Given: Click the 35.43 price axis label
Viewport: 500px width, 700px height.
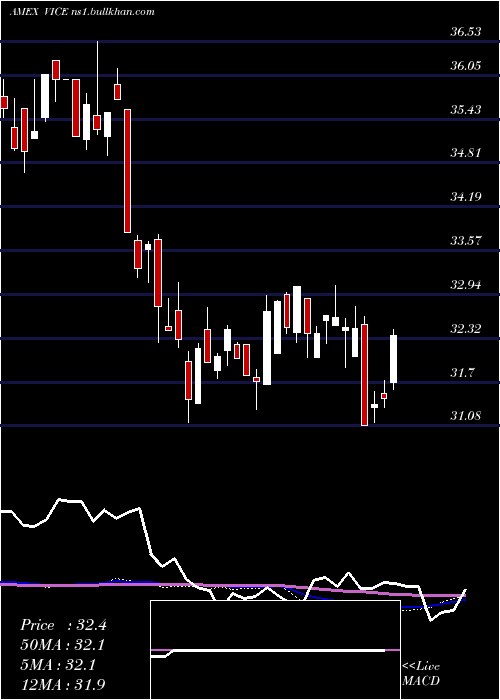Looking at the screenshot, I should click(466, 109).
